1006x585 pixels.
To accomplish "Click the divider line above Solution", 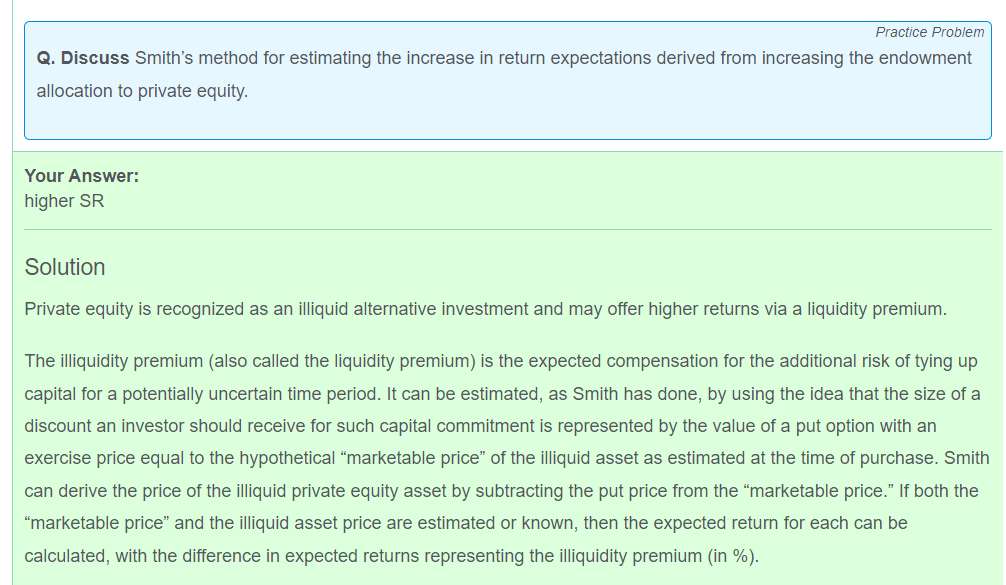I will click(x=508, y=230).
